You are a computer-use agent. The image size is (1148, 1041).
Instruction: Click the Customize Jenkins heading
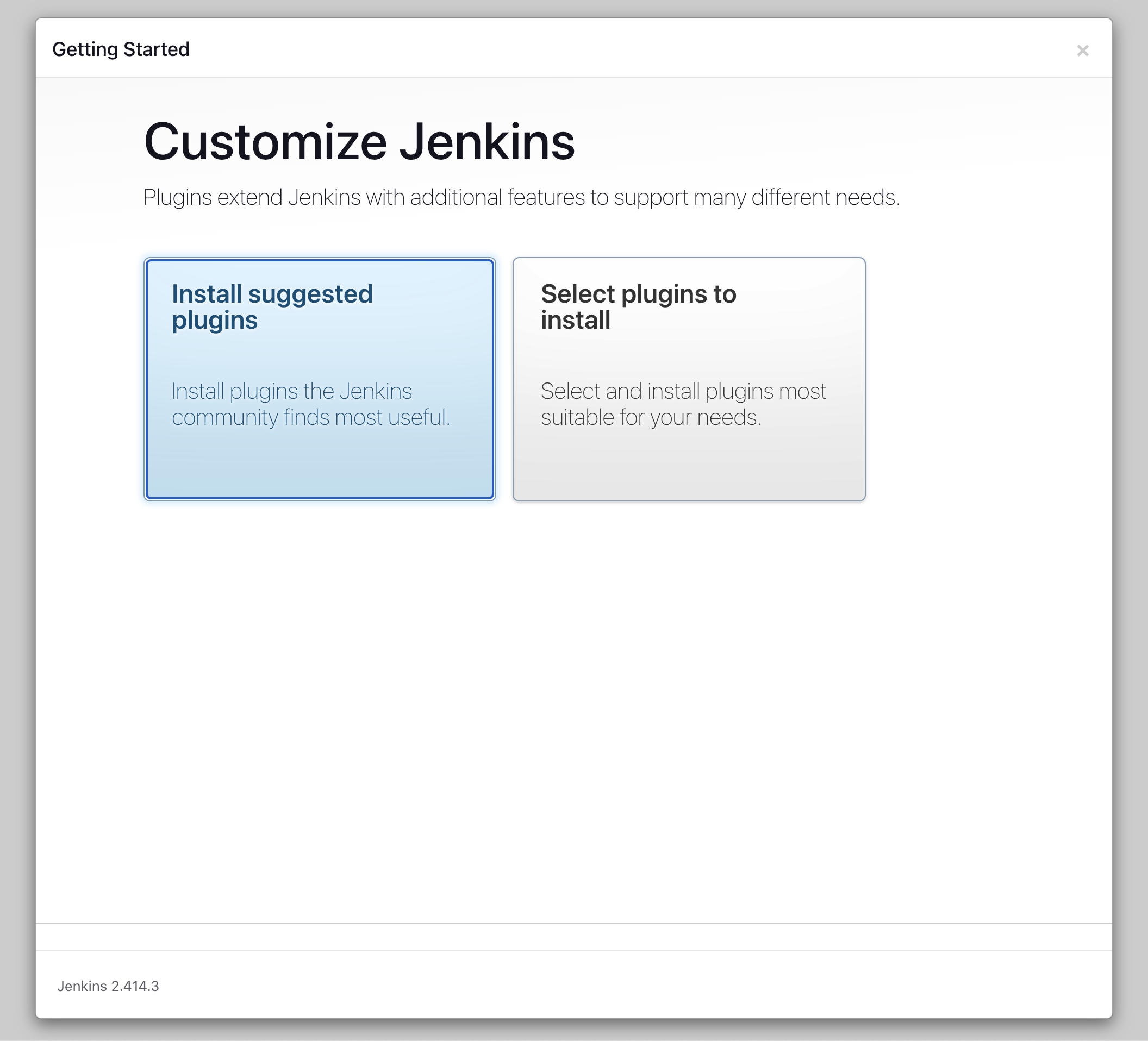[x=359, y=142]
